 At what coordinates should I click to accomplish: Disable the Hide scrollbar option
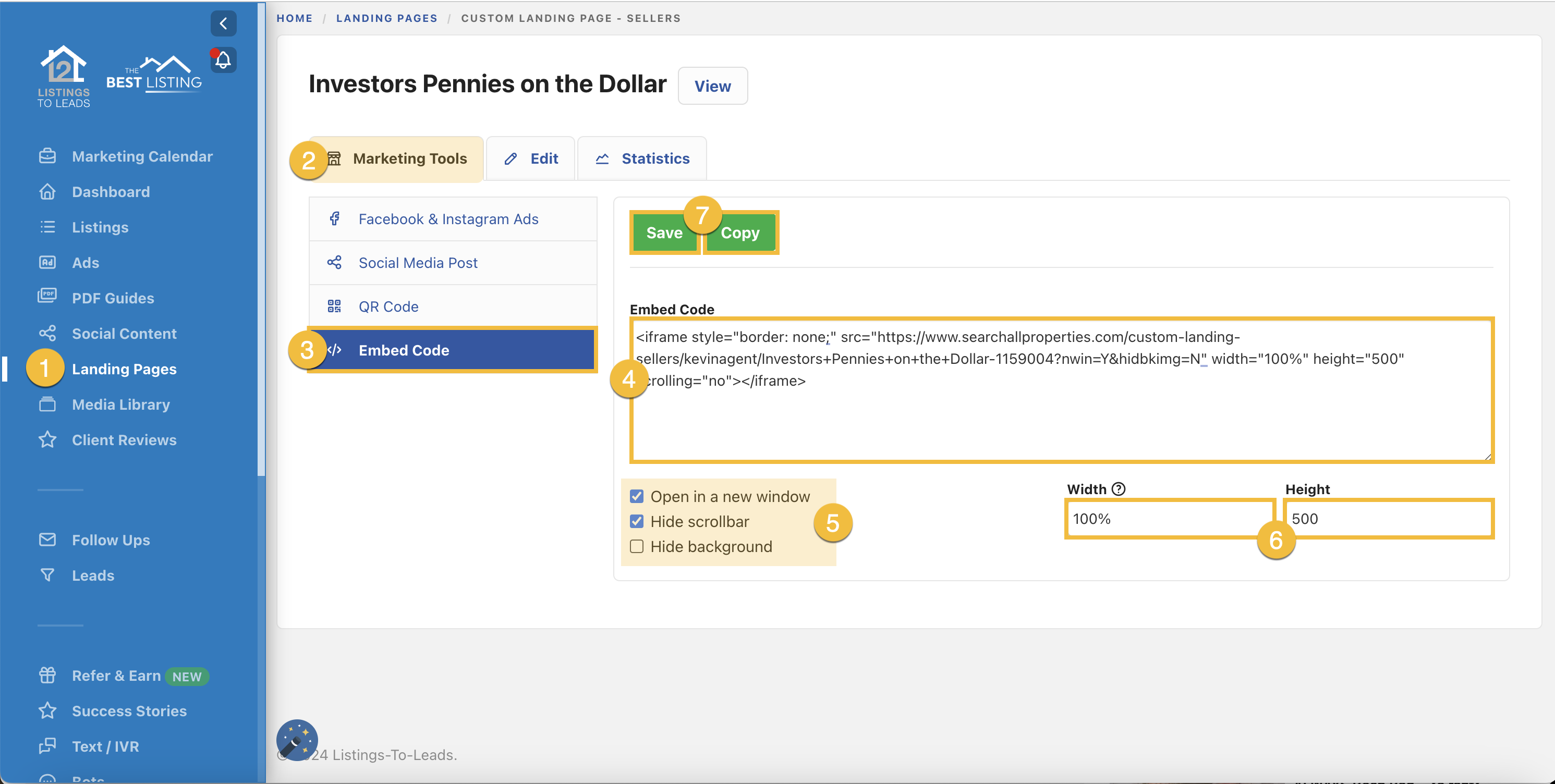pyautogui.click(x=636, y=521)
